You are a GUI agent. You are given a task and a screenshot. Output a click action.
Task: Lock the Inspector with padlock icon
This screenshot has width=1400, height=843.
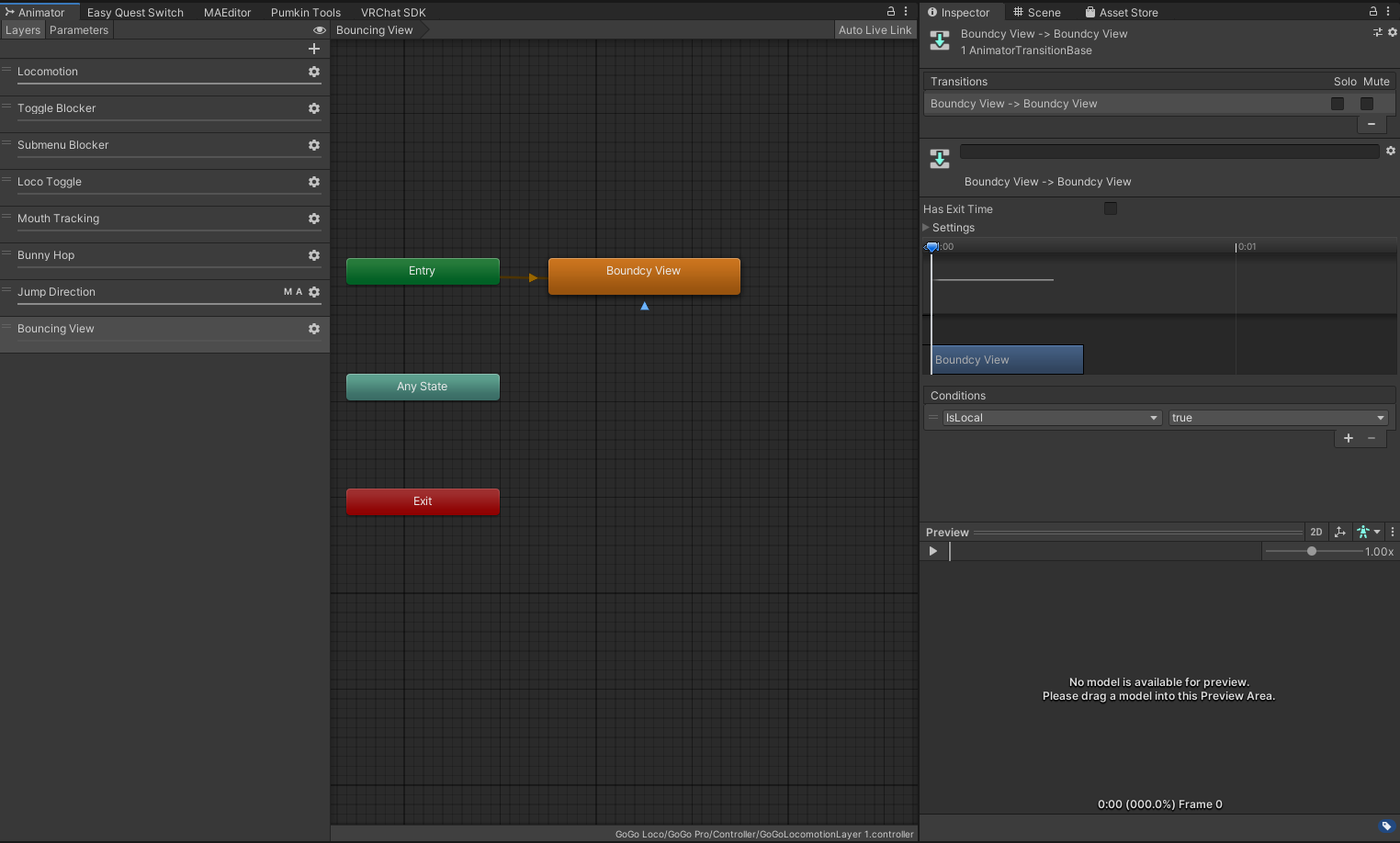(1372, 11)
